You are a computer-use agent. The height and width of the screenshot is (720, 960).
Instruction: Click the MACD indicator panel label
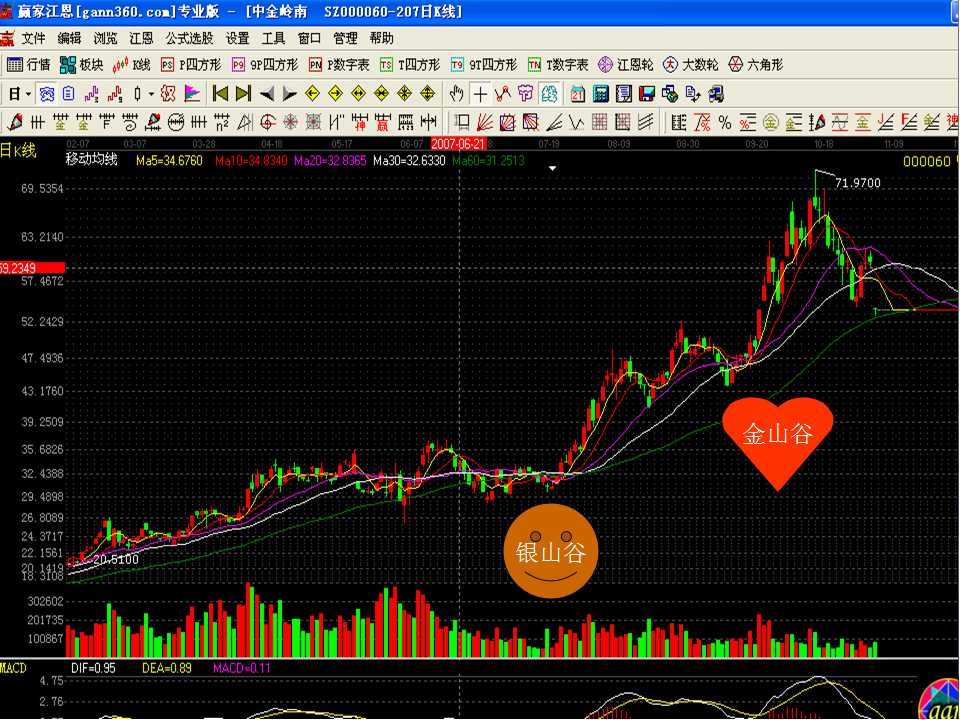14,667
